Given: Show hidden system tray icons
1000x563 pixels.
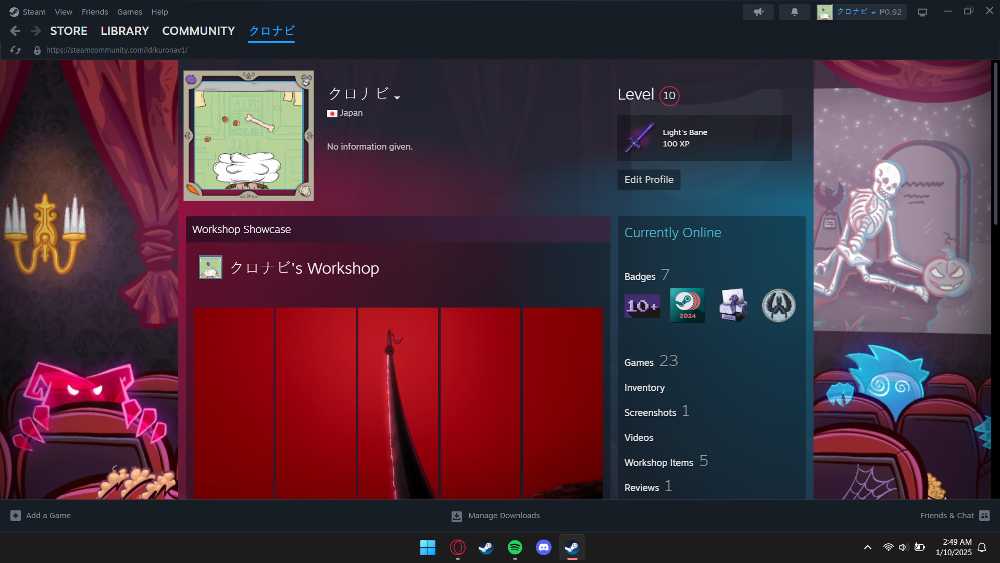Looking at the screenshot, I should tap(867, 547).
